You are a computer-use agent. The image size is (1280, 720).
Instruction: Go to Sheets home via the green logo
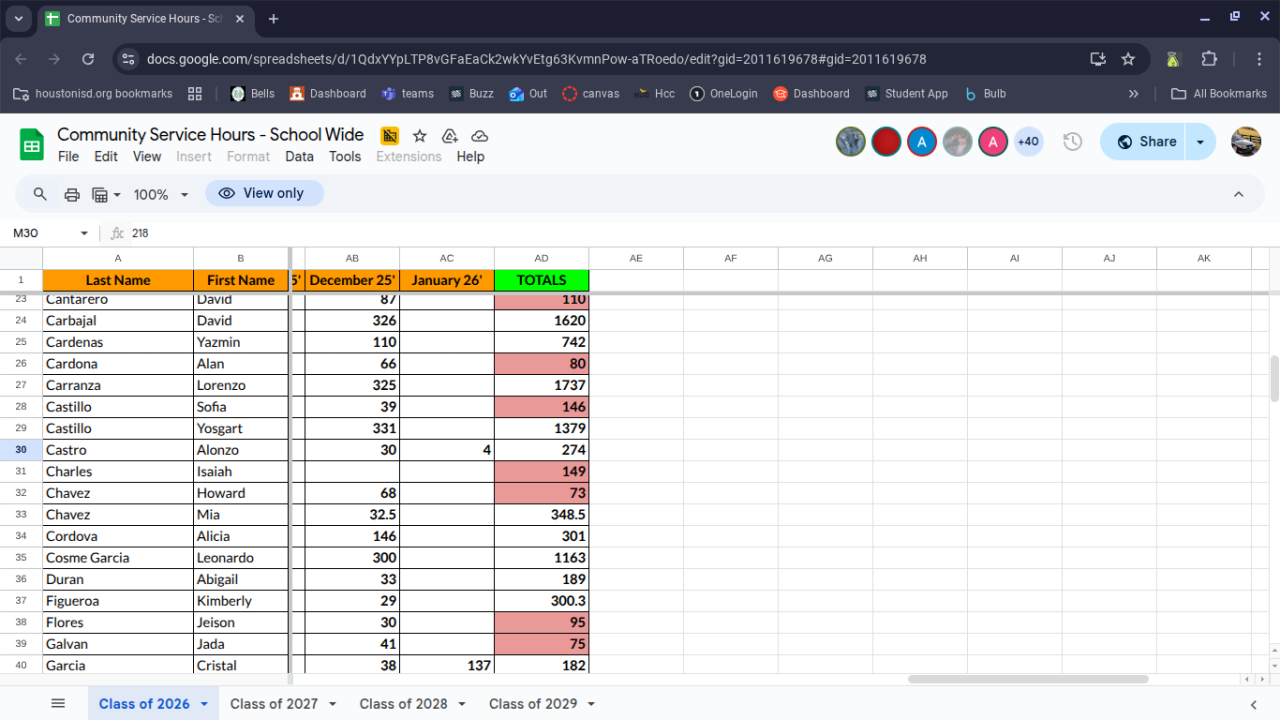pos(32,145)
